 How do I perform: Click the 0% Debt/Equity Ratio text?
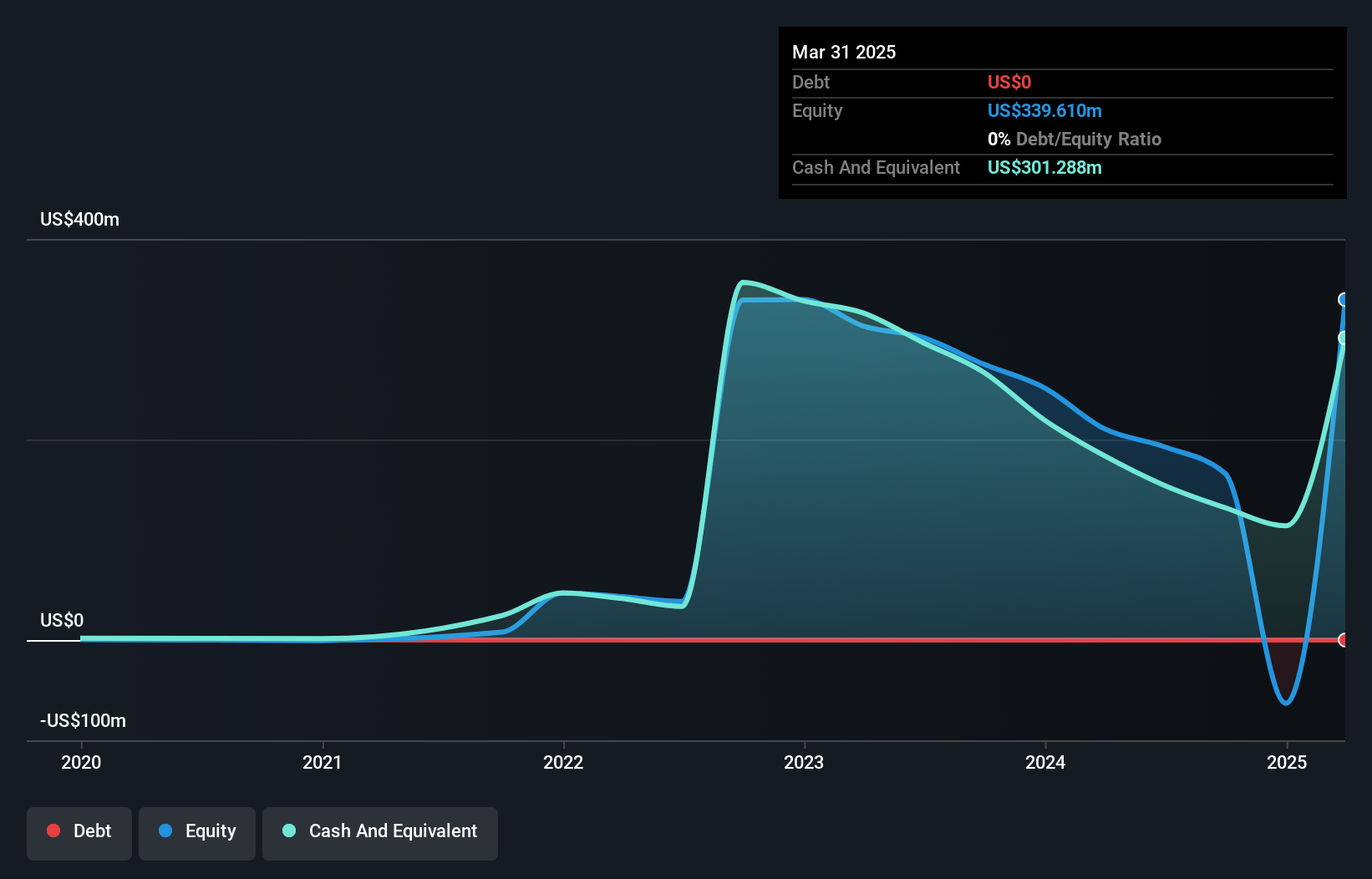pyautogui.click(x=1075, y=140)
